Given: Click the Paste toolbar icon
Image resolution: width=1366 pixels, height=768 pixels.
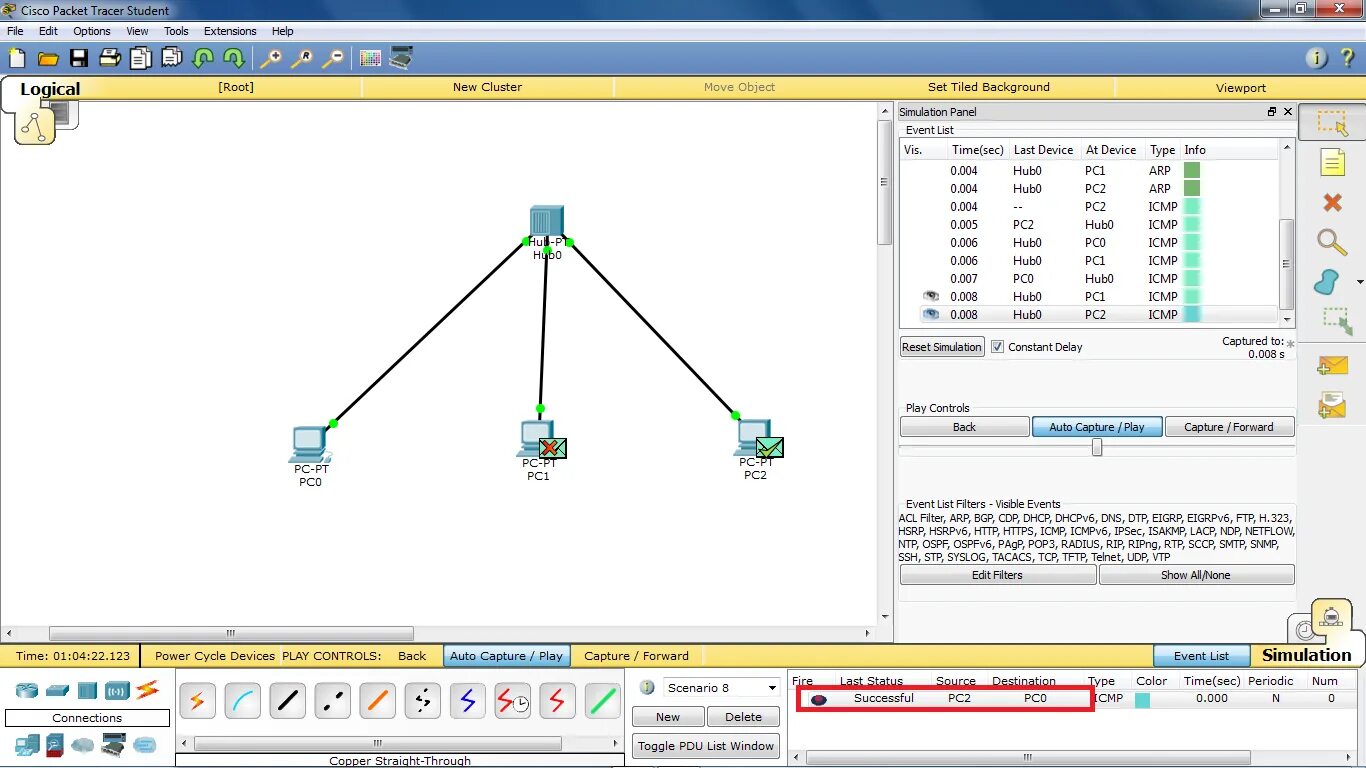Looking at the screenshot, I should (172, 58).
